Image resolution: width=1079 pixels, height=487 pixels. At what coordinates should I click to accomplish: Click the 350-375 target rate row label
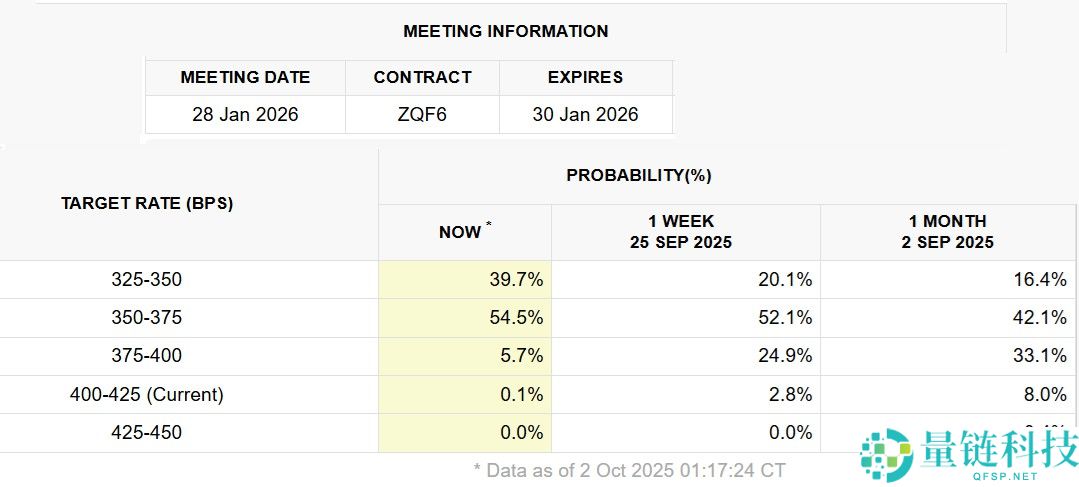point(147,318)
